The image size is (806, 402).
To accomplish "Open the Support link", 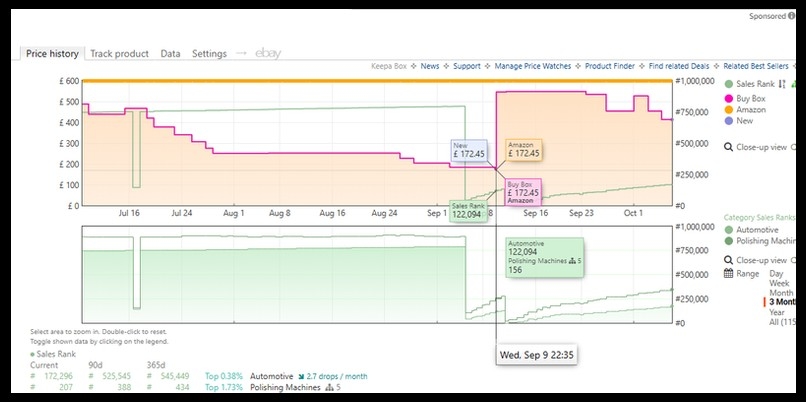I will [467, 66].
